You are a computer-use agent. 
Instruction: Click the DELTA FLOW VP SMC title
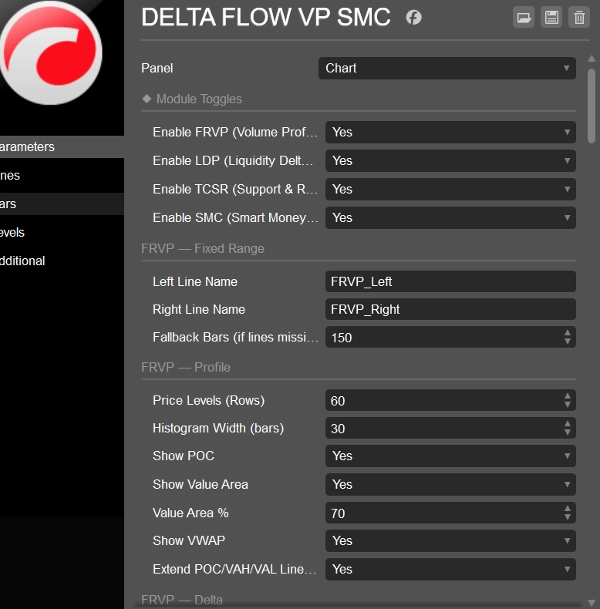266,17
